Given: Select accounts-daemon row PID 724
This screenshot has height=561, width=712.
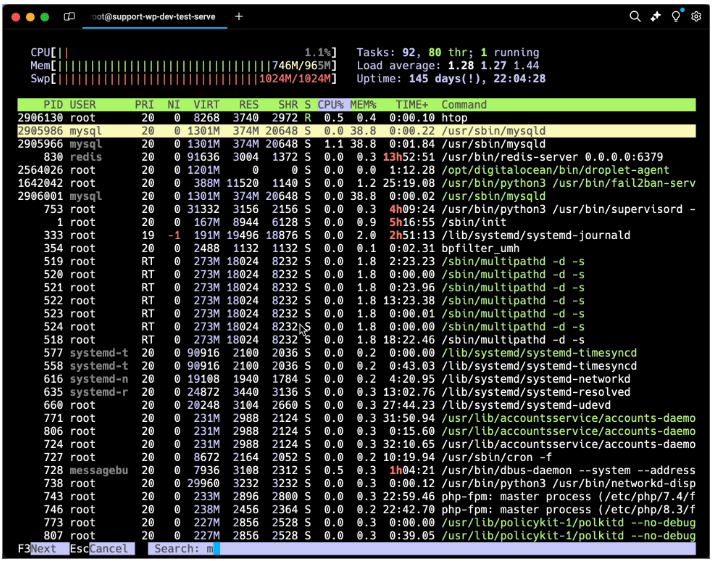Looking at the screenshot, I should [356, 444].
